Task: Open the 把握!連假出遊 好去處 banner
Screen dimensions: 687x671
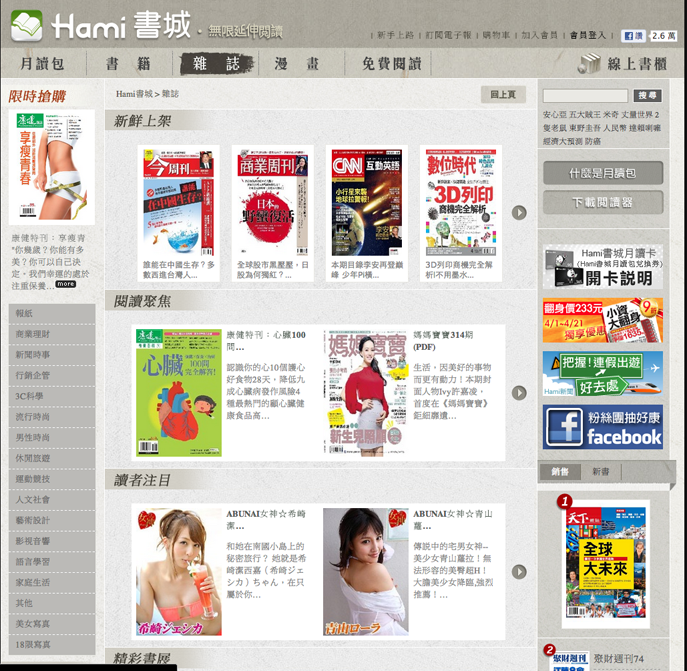Action: tap(602, 373)
